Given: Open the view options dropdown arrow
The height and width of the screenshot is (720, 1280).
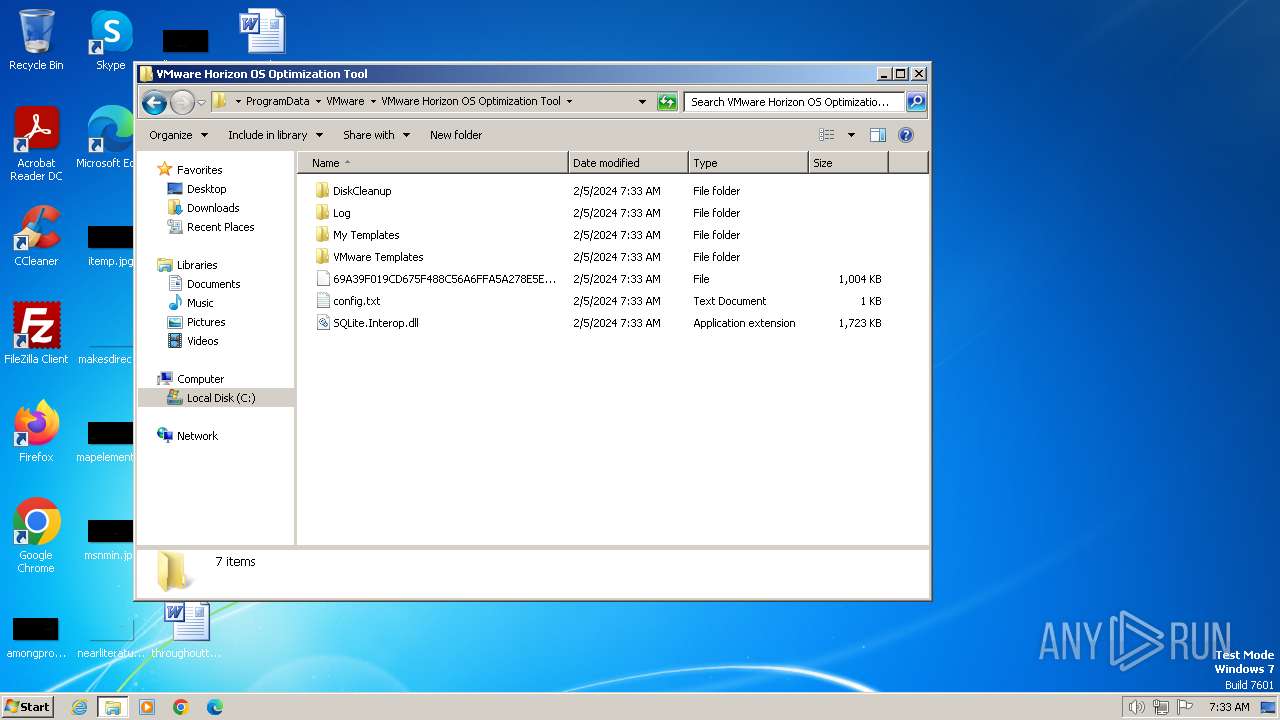Looking at the screenshot, I should [851, 135].
